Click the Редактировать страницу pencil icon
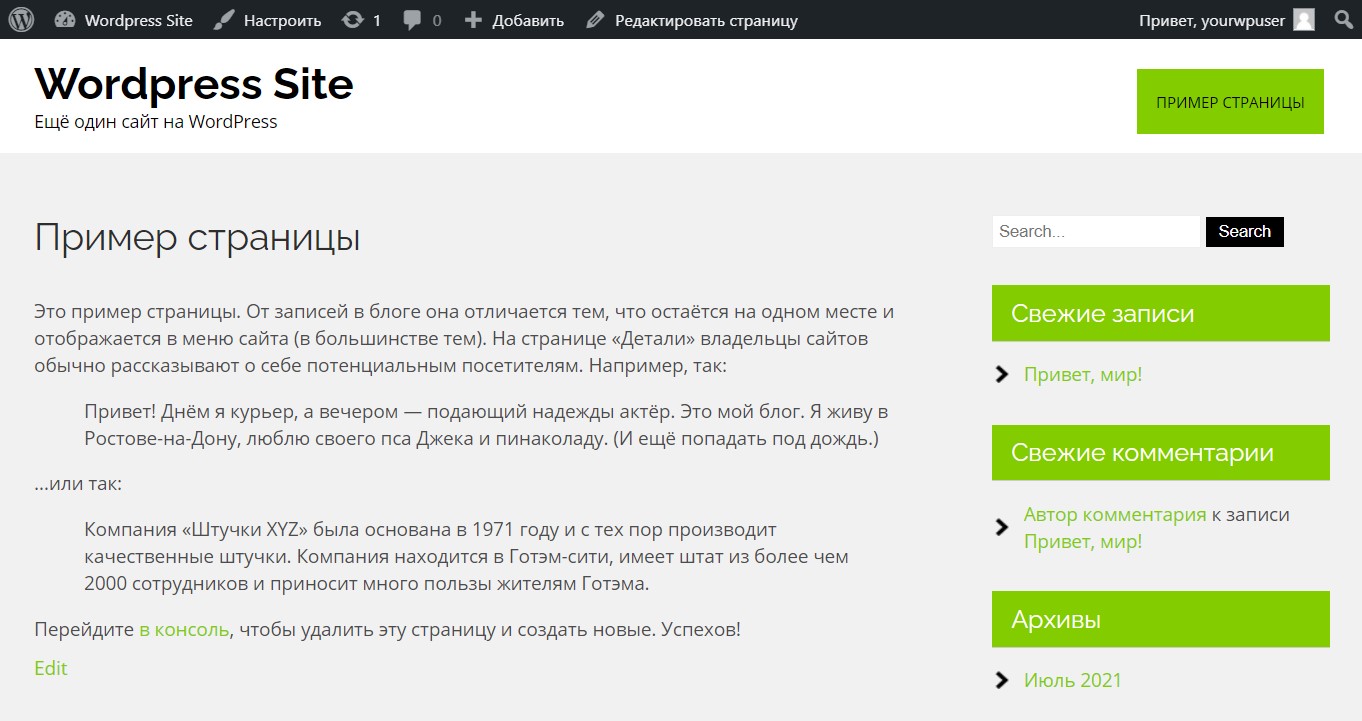This screenshot has height=721, width=1362. click(x=597, y=19)
